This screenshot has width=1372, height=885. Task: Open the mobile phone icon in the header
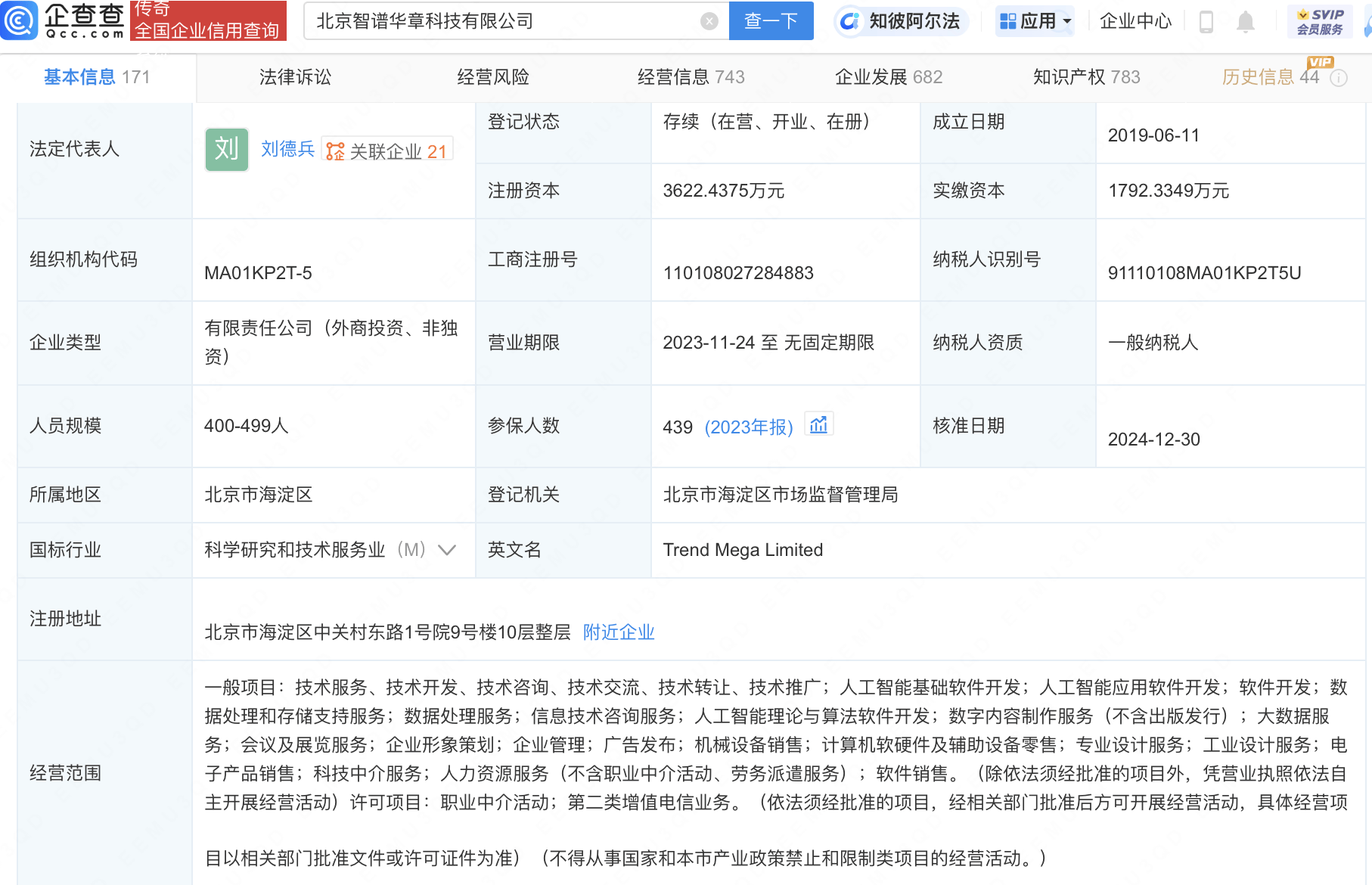tap(1206, 21)
